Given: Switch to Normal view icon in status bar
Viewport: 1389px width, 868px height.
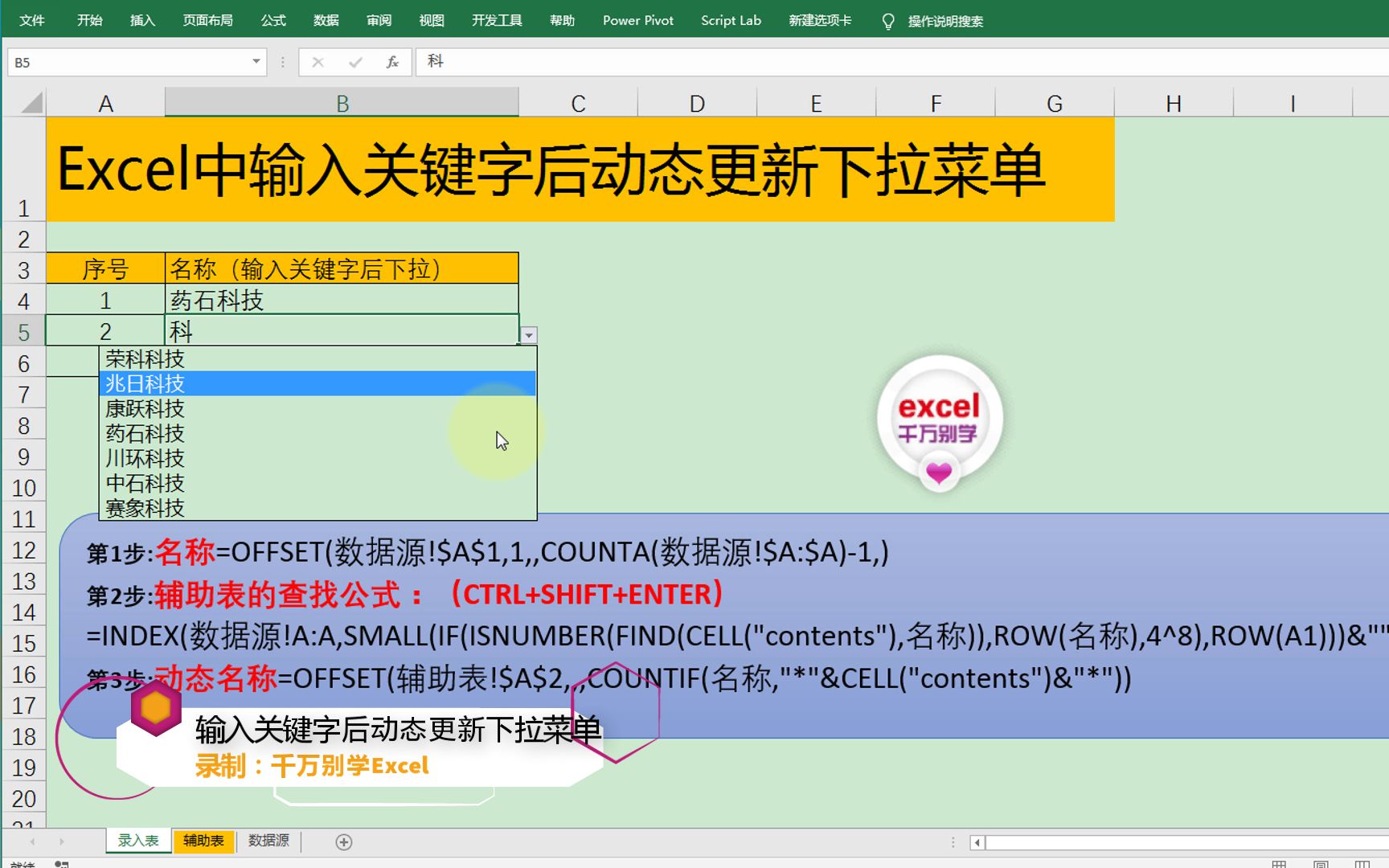Looking at the screenshot, I should 1280,863.
